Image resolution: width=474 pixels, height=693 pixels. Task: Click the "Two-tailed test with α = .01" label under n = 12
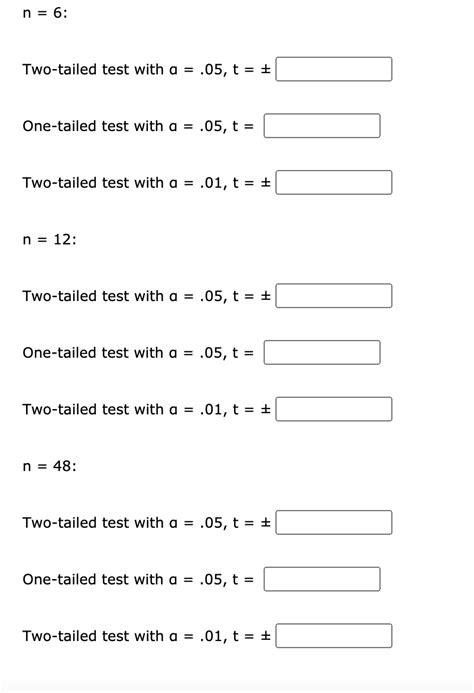tap(124, 409)
